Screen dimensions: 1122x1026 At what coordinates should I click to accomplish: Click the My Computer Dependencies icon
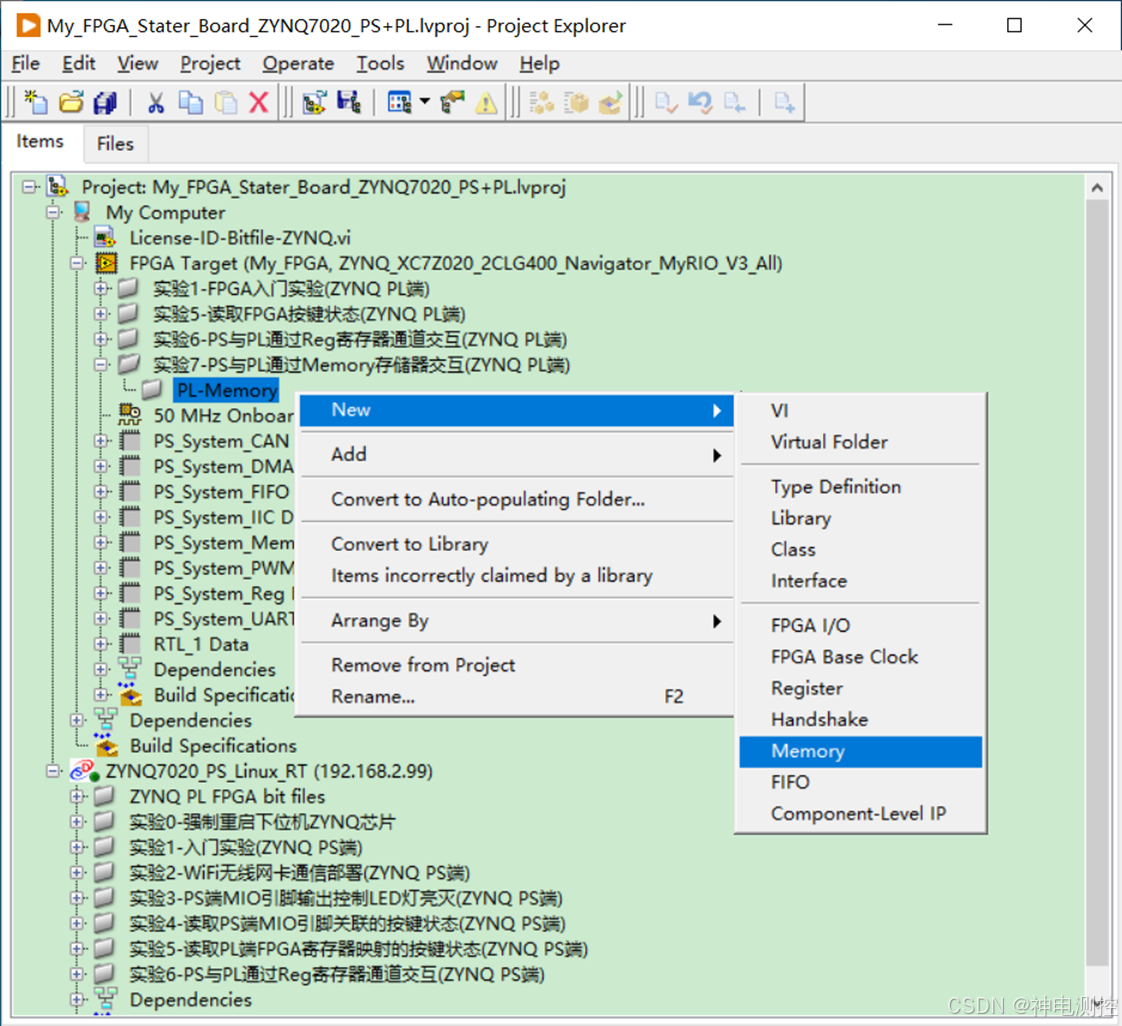coord(105,719)
